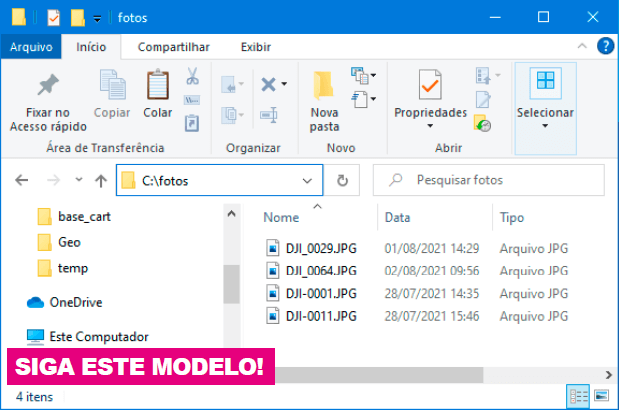Click the Propriedades checkmark icon
This screenshot has width=619, height=410.
pos(430,84)
